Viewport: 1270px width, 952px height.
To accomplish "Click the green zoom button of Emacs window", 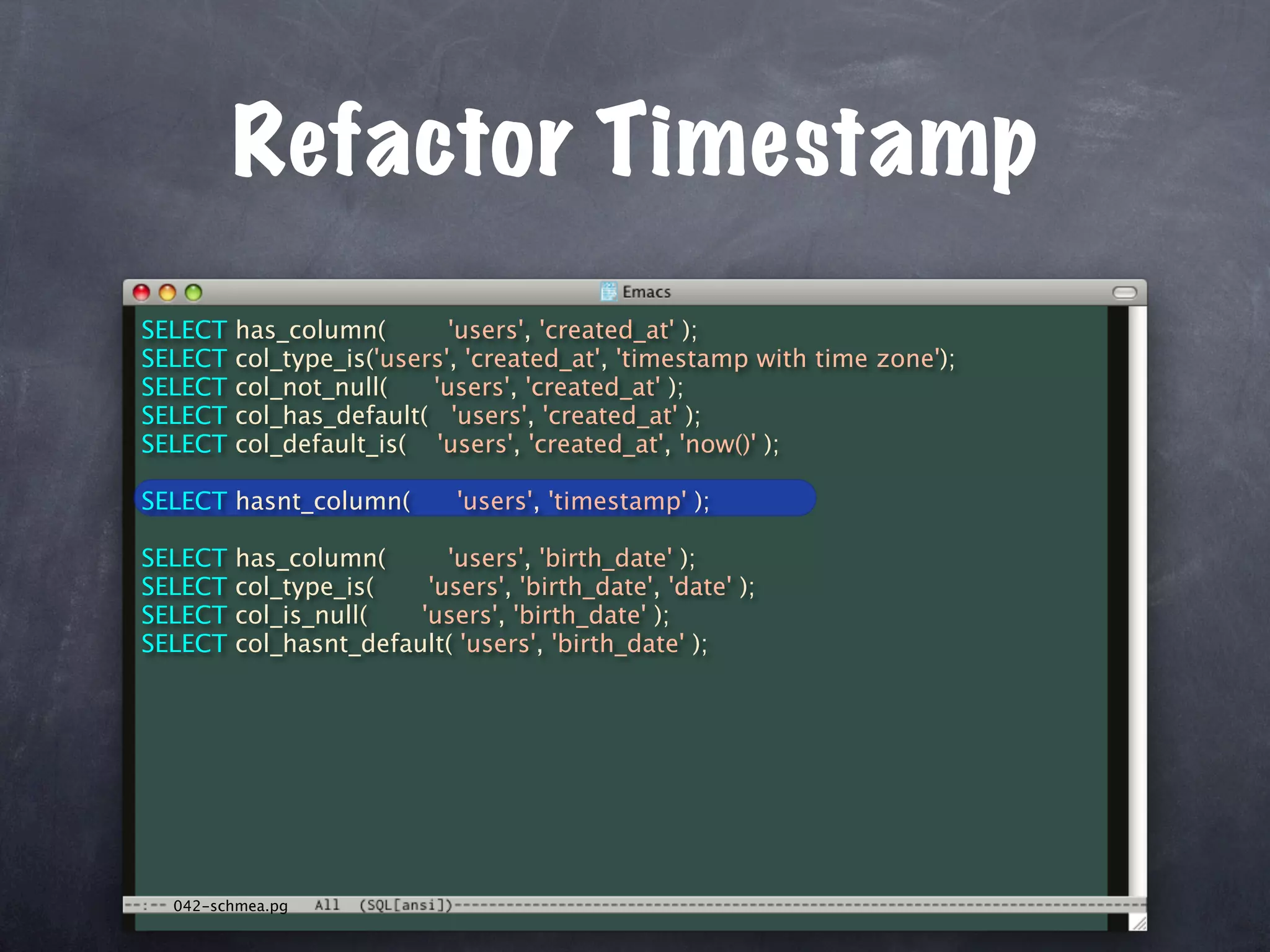I will tap(193, 293).
